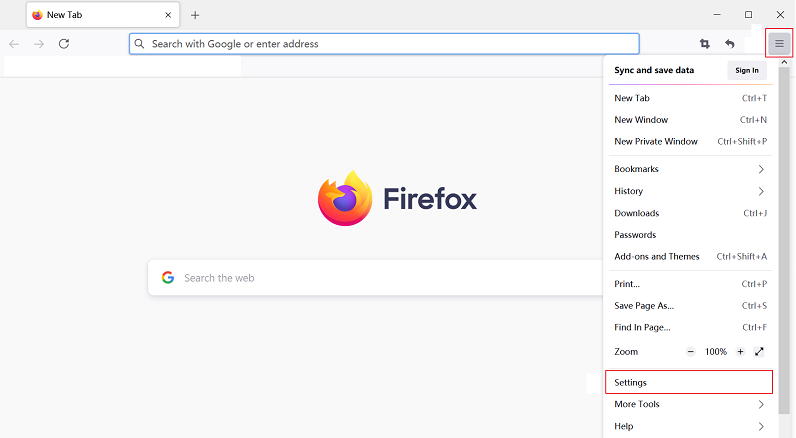Go back one page
This screenshot has height=438, width=796.
[14, 44]
